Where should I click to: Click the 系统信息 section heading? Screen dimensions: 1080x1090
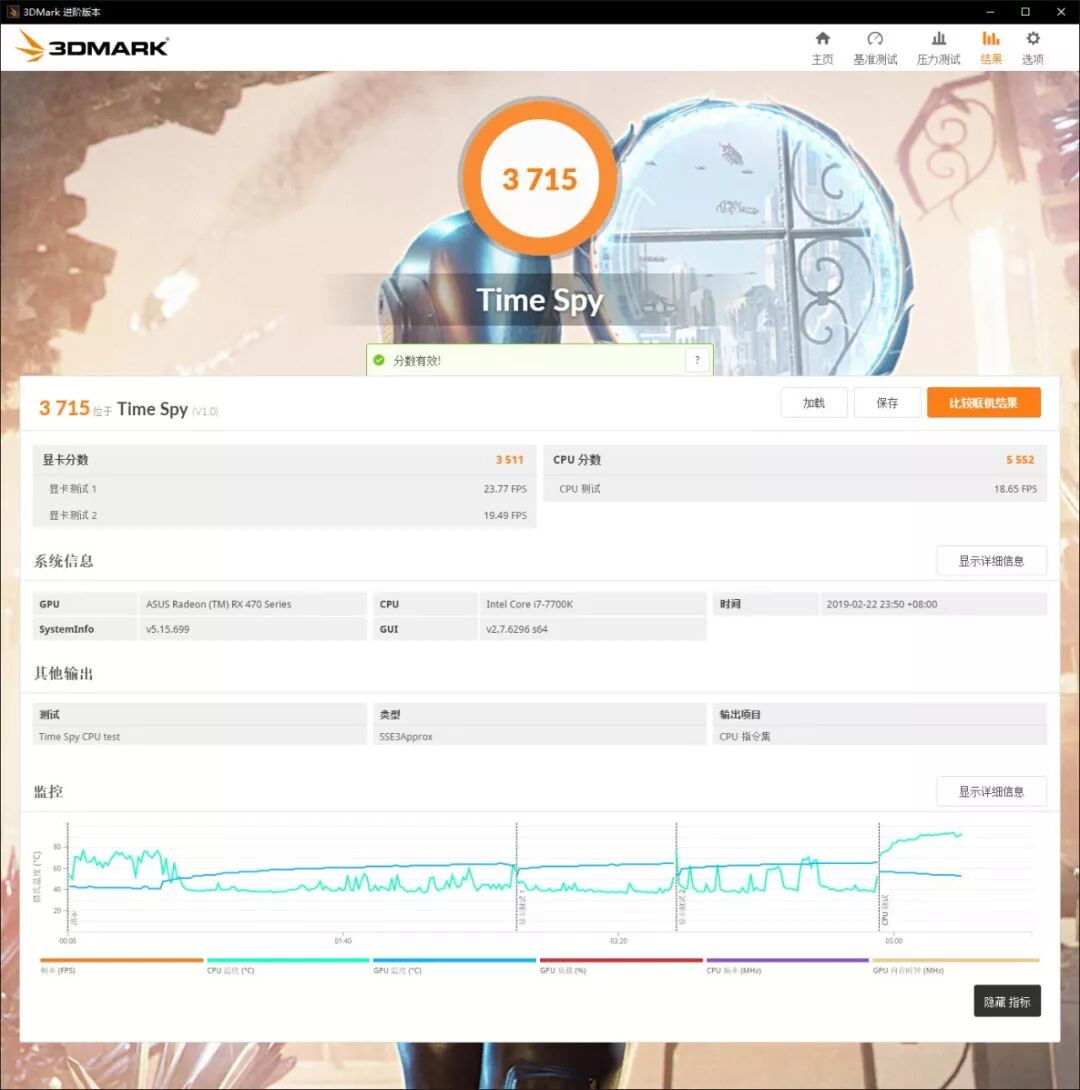coord(63,561)
